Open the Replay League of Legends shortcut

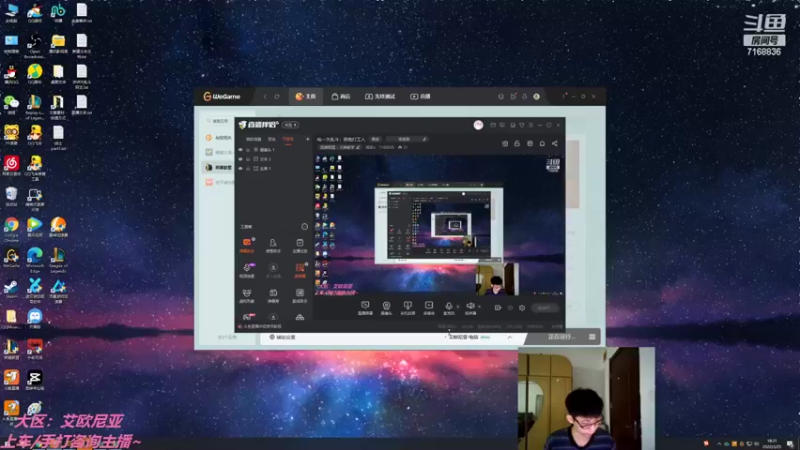[35, 106]
